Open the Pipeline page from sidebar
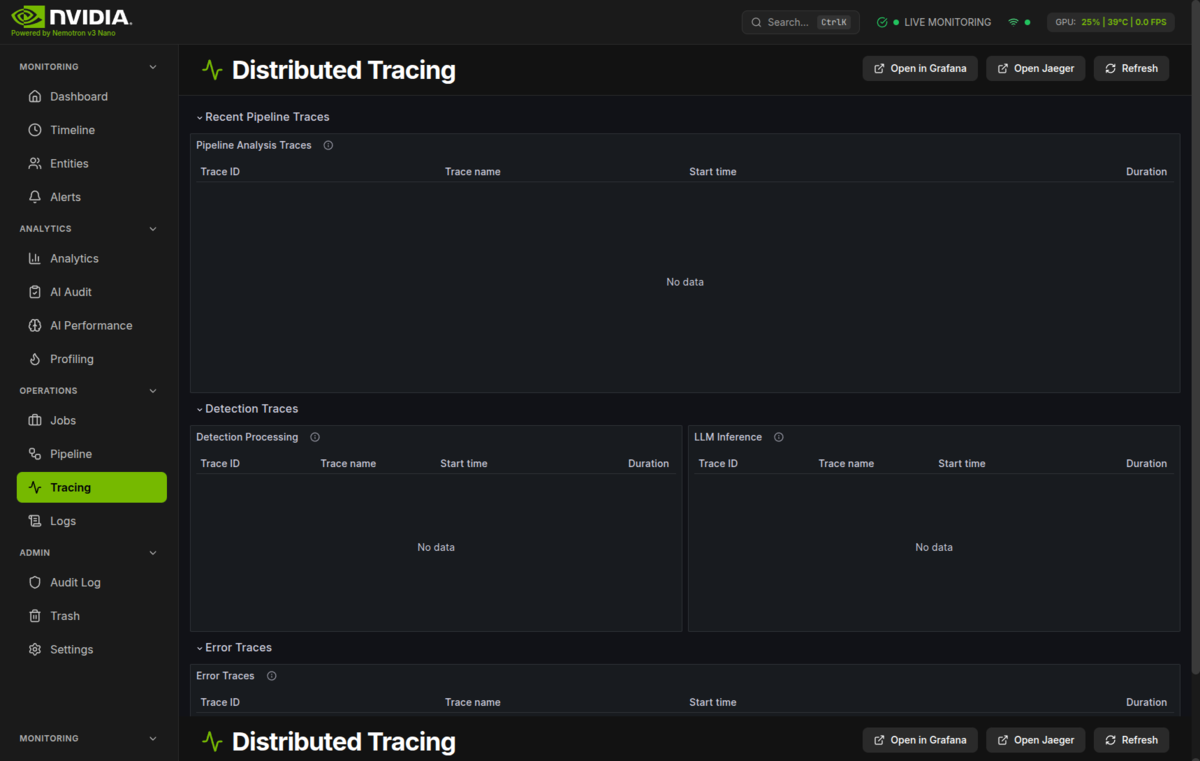This screenshot has height=761, width=1200. point(71,454)
